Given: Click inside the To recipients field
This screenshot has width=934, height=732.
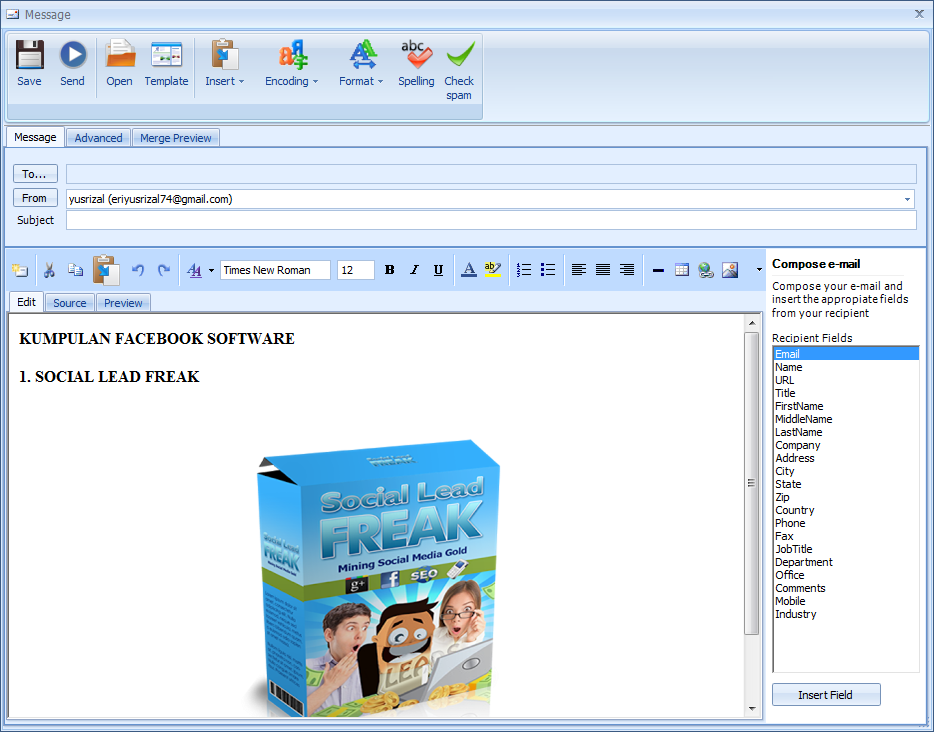Looking at the screenshot, I should pos(491,174).
